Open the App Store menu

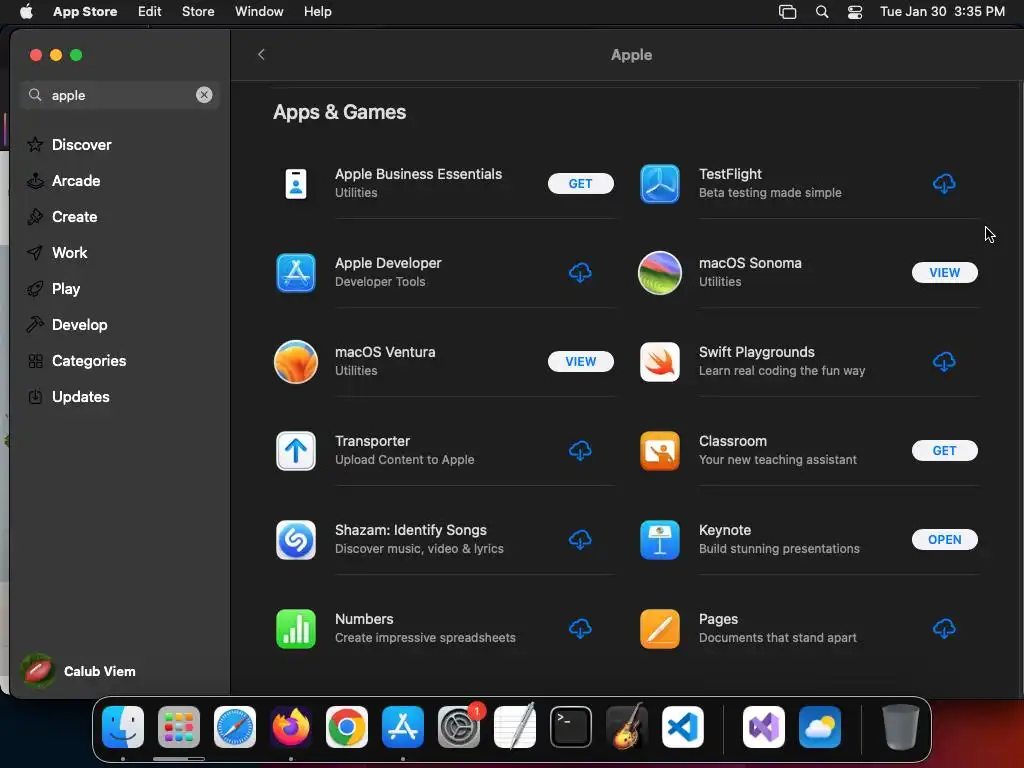(85, 11)
